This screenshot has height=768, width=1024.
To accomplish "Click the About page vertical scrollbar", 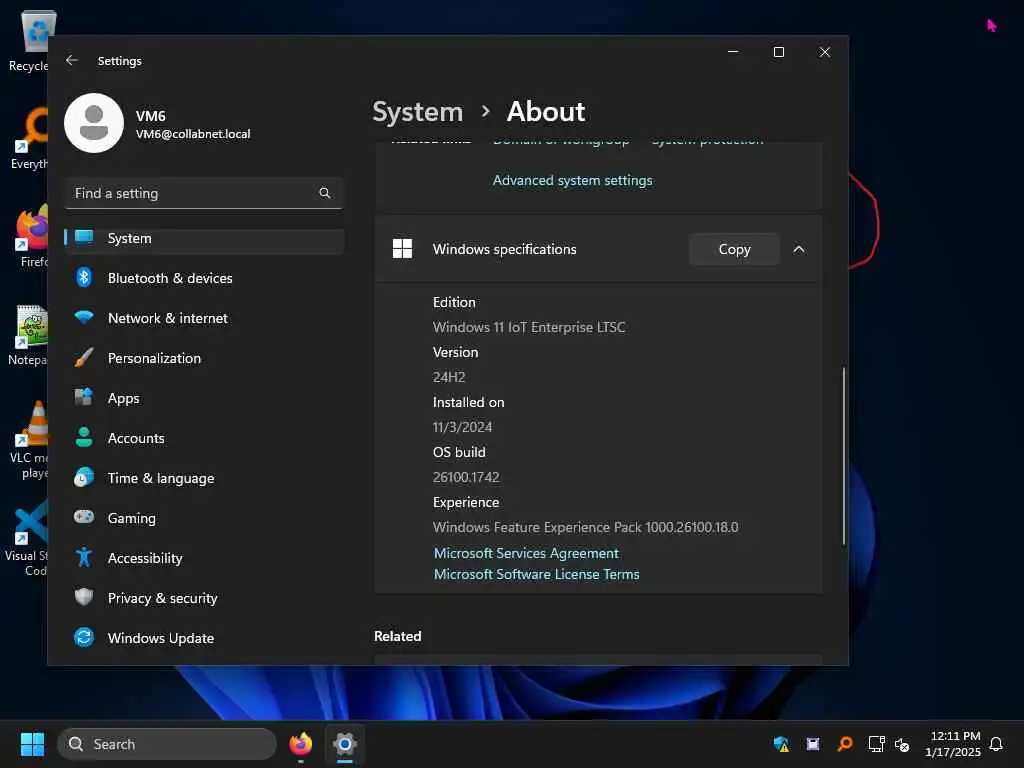I will click(843, 455).
